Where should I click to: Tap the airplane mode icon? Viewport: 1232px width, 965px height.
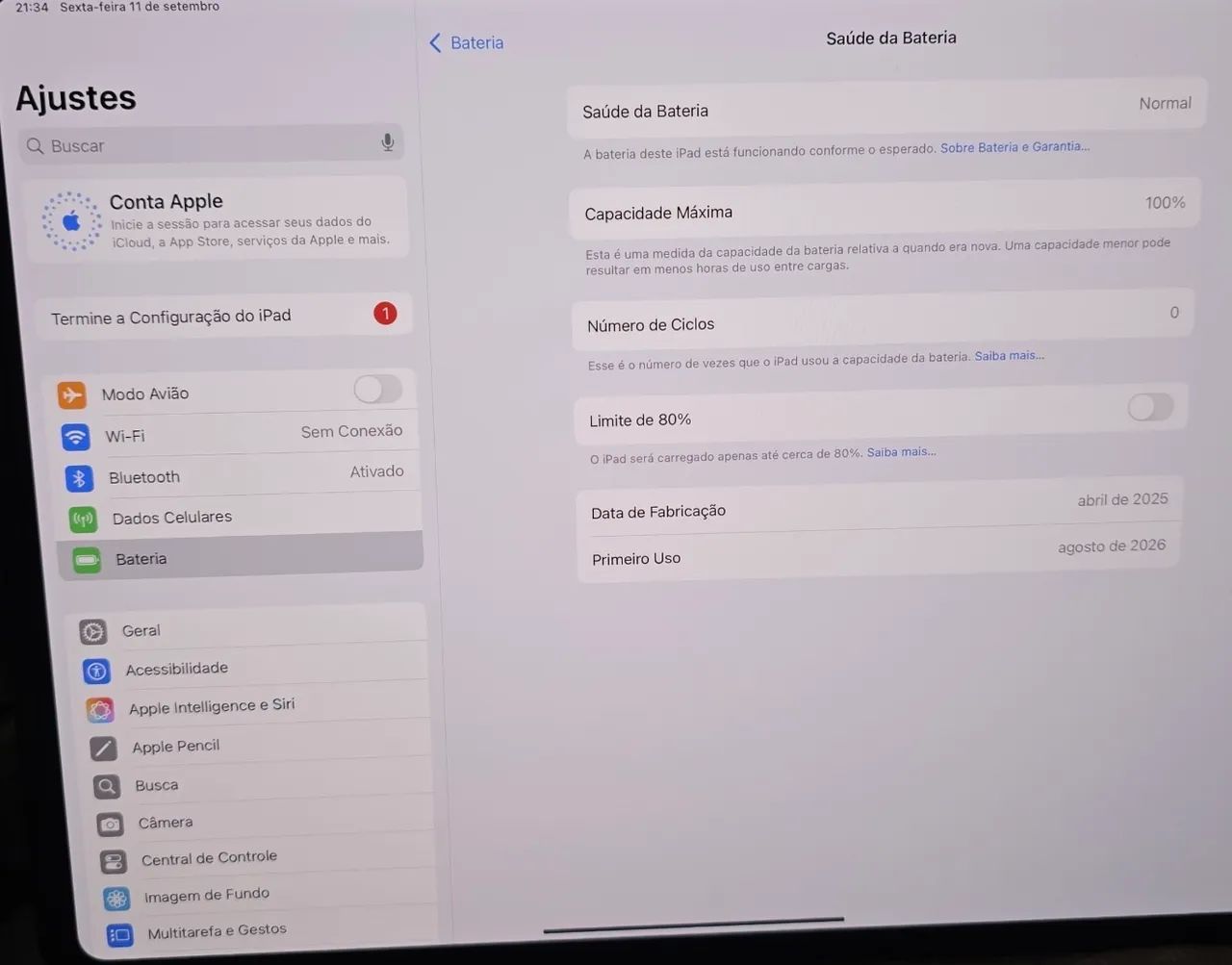coord(72,395)
